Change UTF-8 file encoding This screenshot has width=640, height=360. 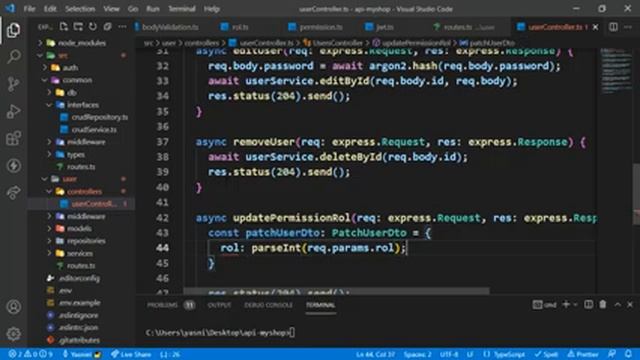click(x=449, y=354)
